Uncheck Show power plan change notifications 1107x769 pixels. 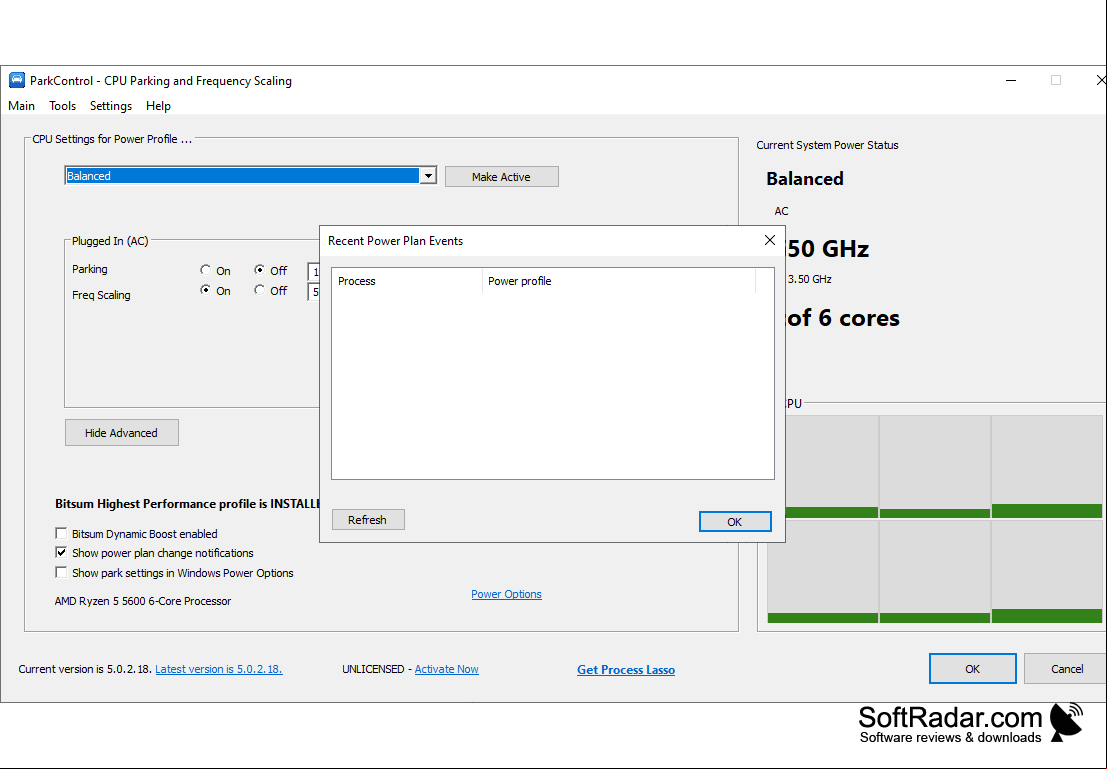tap(61, 553)
